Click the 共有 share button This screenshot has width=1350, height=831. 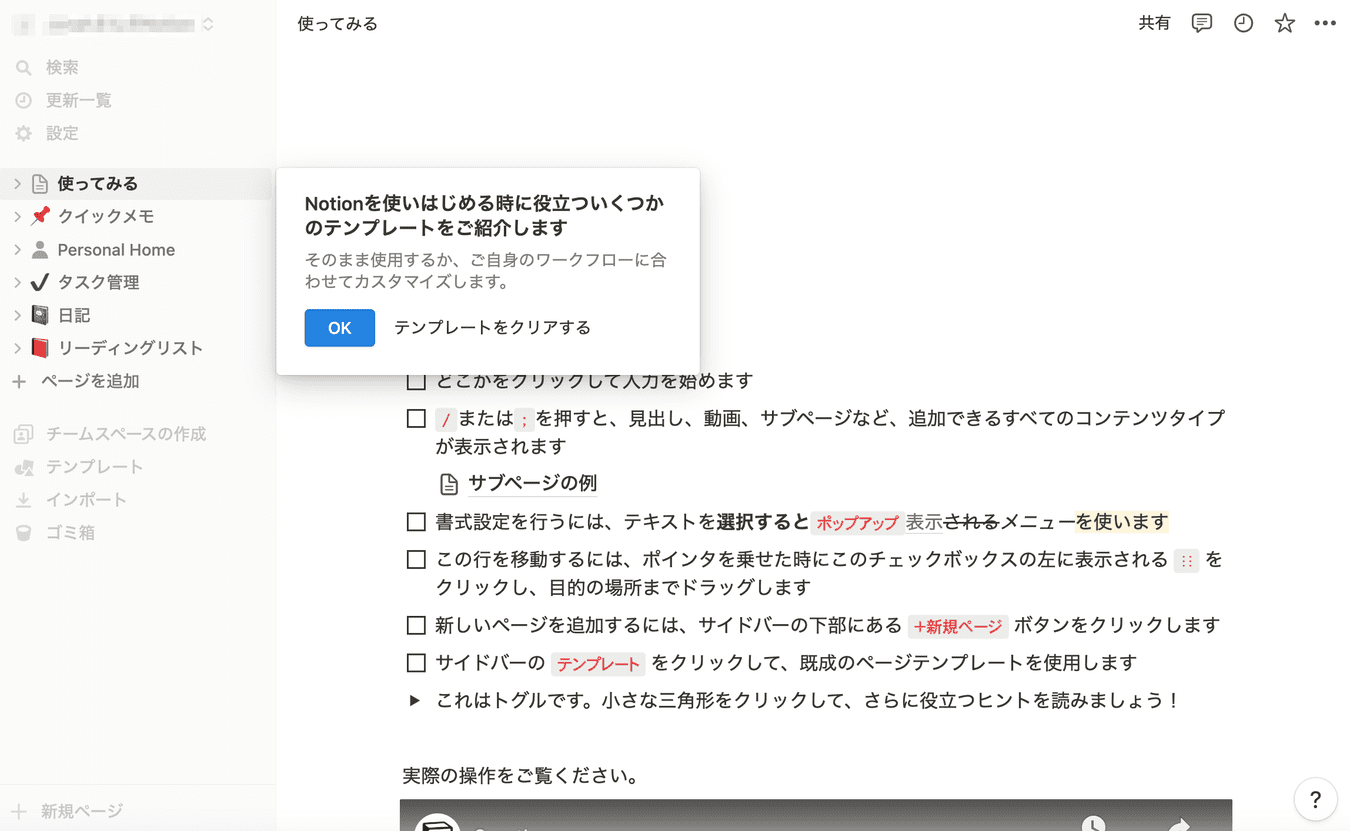point(1154,23)
